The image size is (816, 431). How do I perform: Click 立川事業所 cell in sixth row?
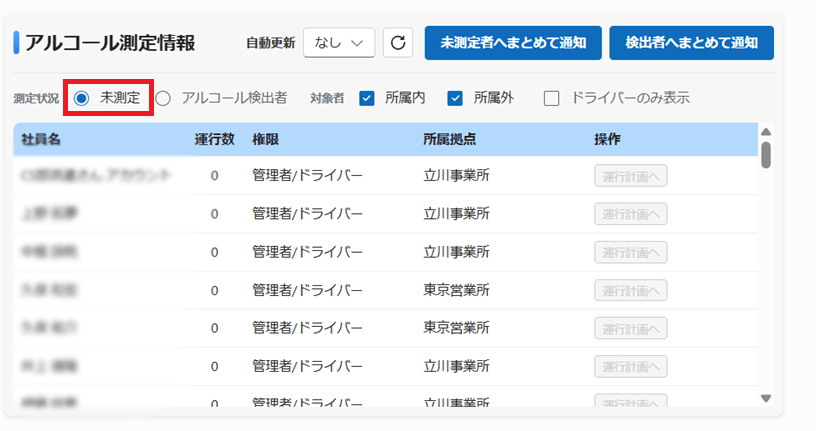coord(456,366)
